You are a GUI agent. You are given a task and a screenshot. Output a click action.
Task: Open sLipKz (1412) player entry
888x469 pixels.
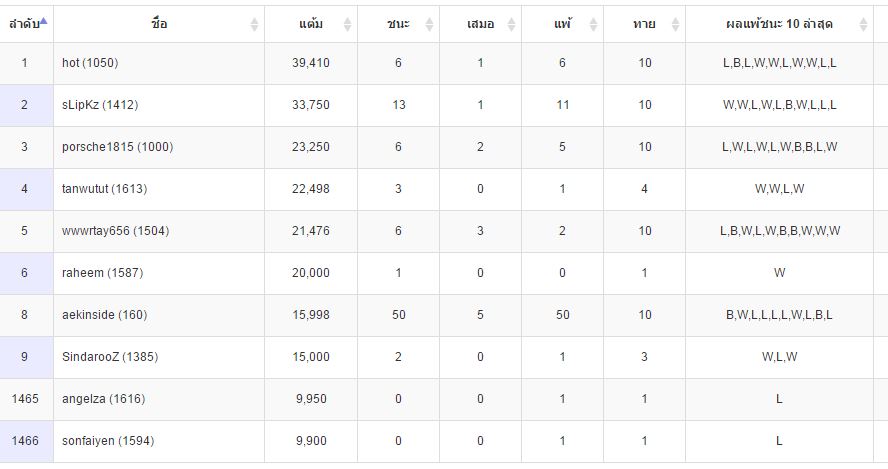tap(100, 105)
